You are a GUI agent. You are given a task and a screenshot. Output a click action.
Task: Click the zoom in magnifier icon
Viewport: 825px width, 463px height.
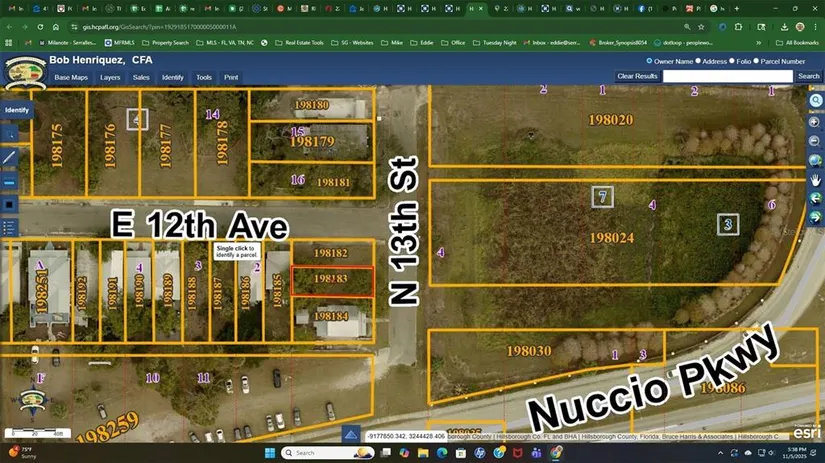pos(815,121)
